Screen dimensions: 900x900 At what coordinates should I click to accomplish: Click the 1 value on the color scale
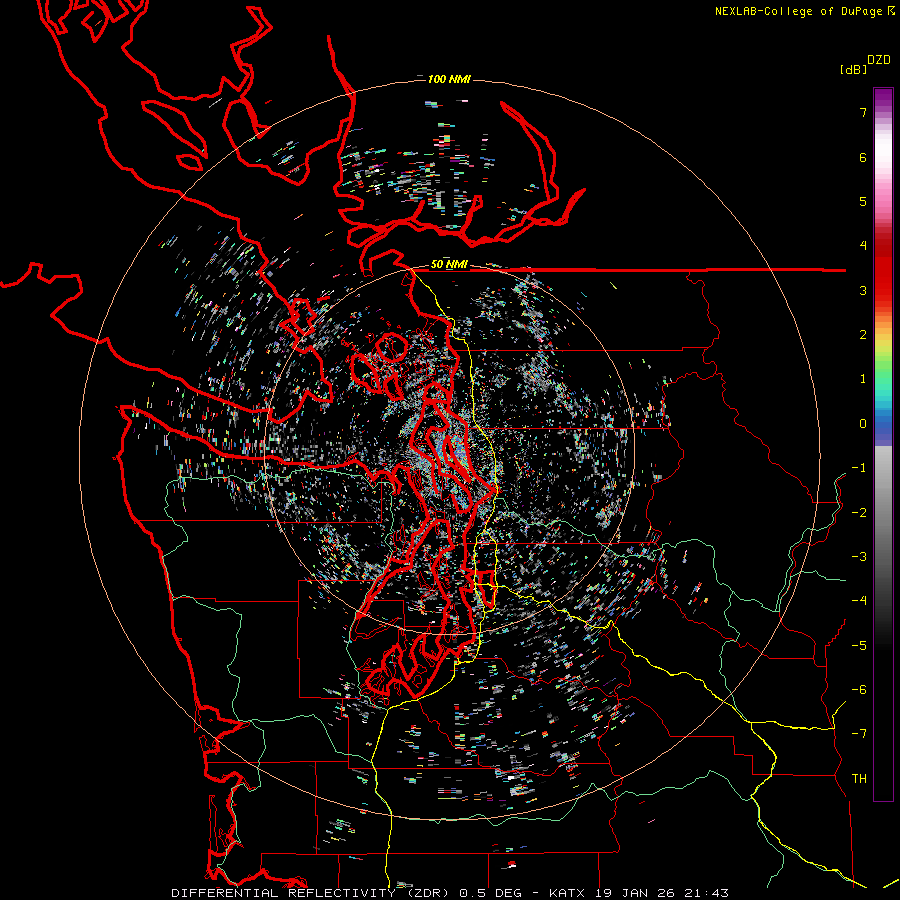click(863, 379)
